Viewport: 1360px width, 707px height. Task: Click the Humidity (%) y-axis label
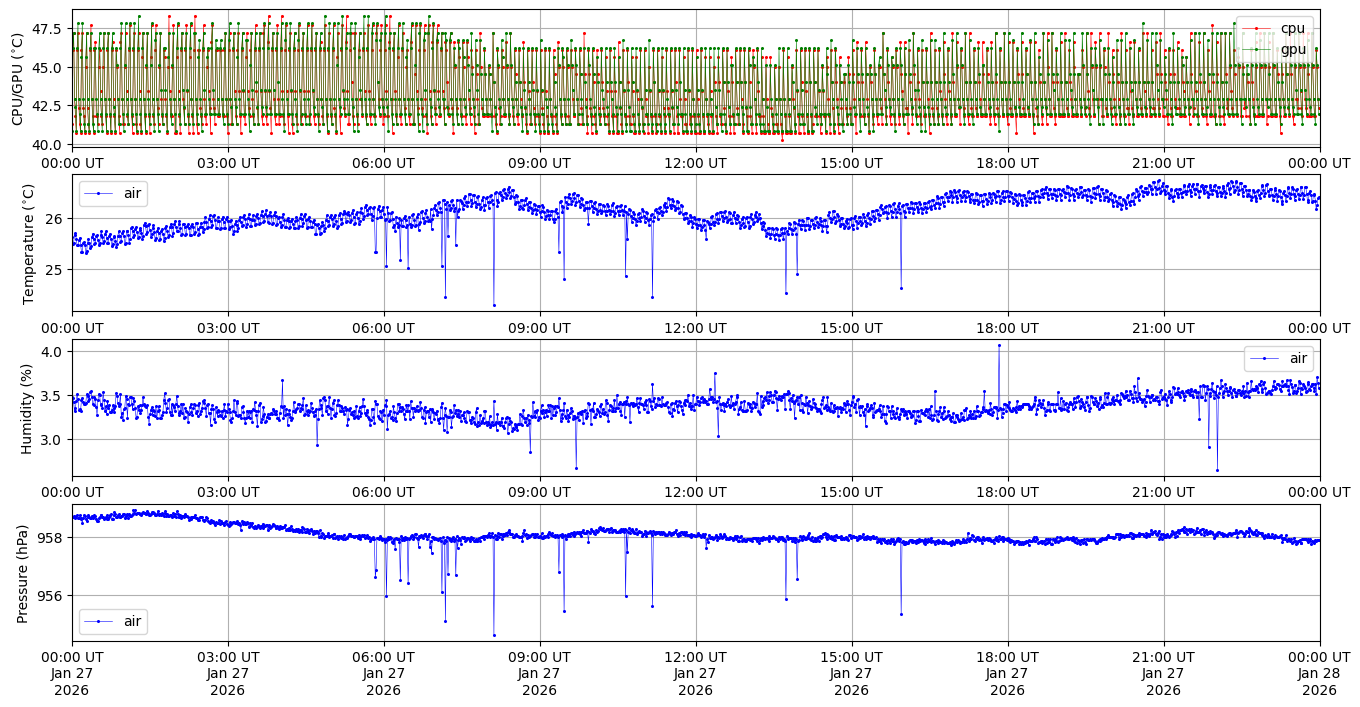(28, 408)
